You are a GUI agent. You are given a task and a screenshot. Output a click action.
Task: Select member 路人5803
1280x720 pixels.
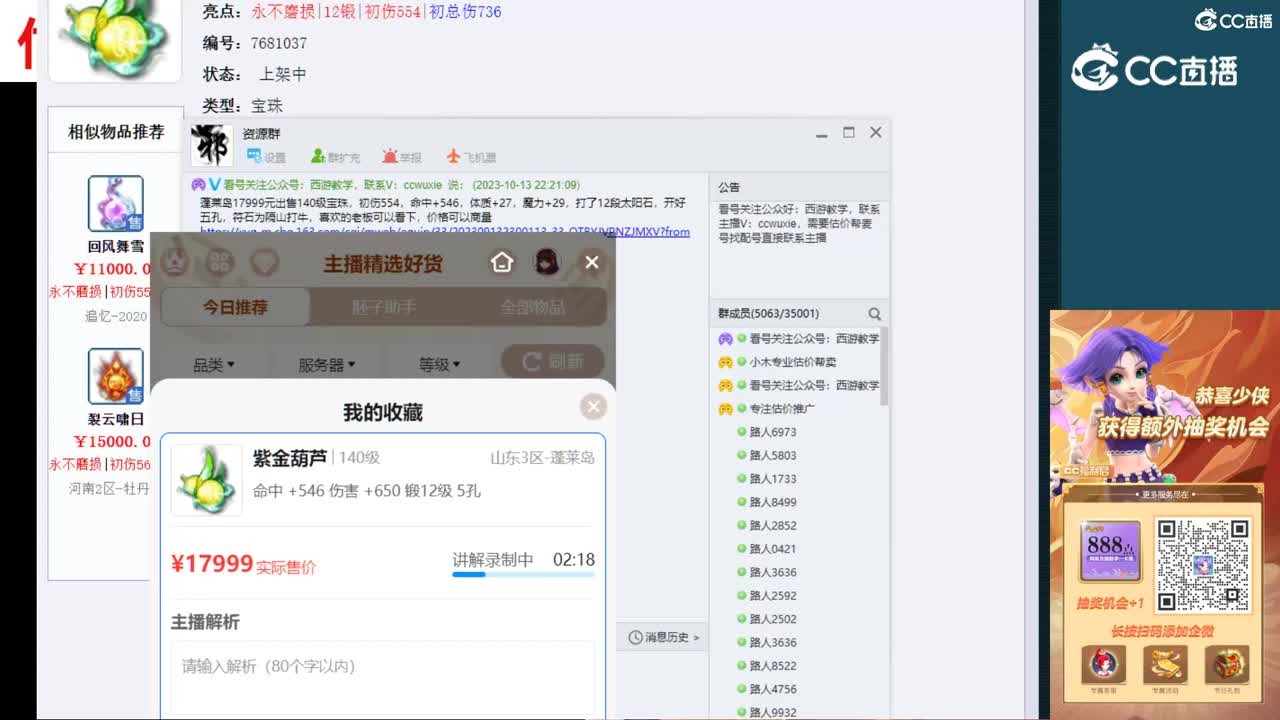772,455
